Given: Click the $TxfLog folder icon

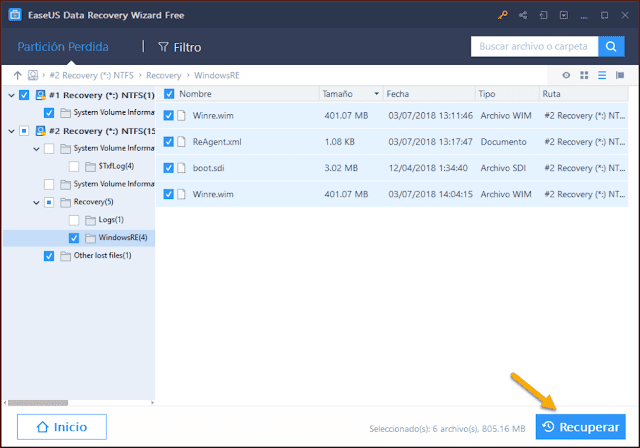Looking at the screenshot, I should point(90,166).
